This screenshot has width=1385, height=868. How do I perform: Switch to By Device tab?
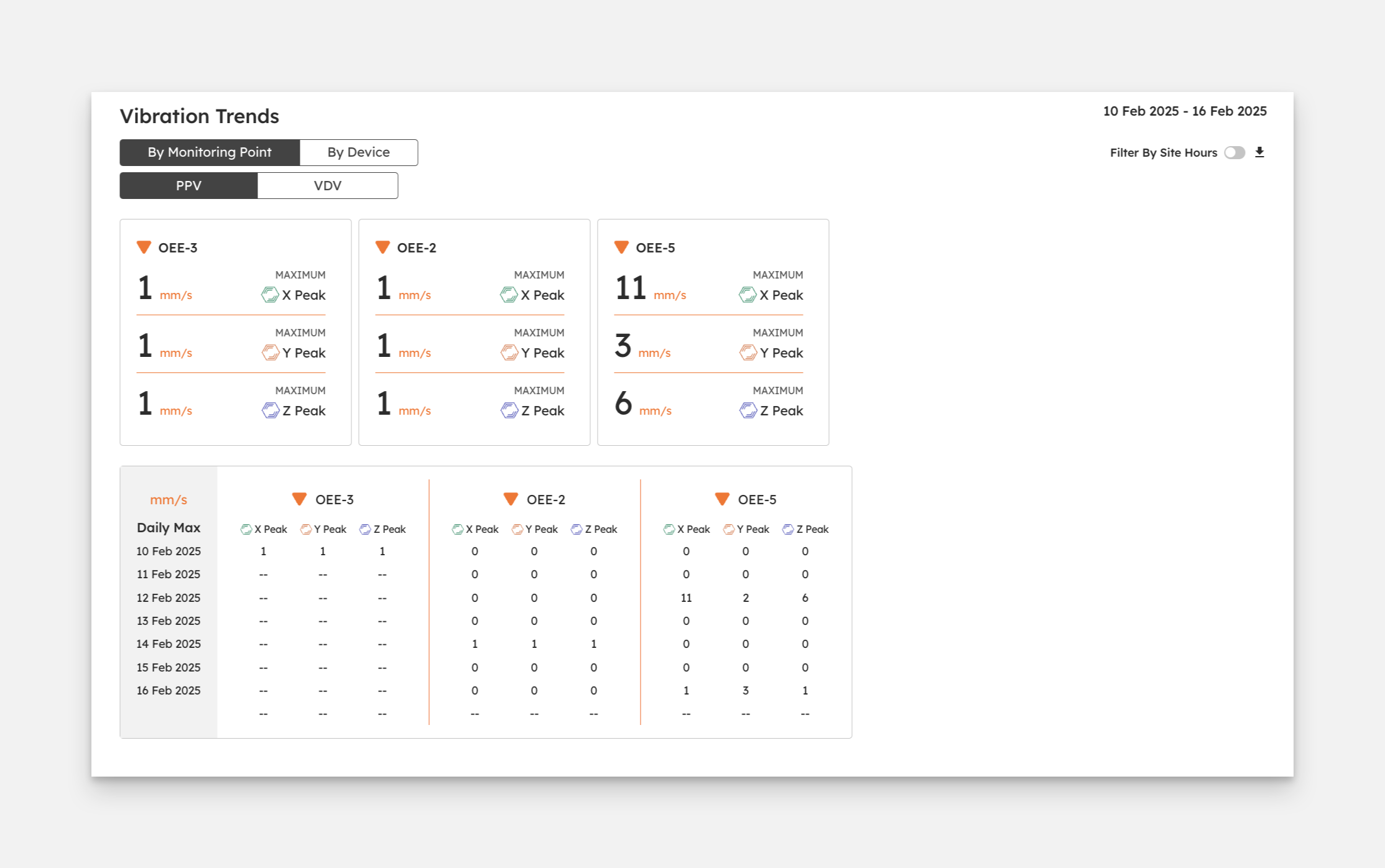coord(358,152)
